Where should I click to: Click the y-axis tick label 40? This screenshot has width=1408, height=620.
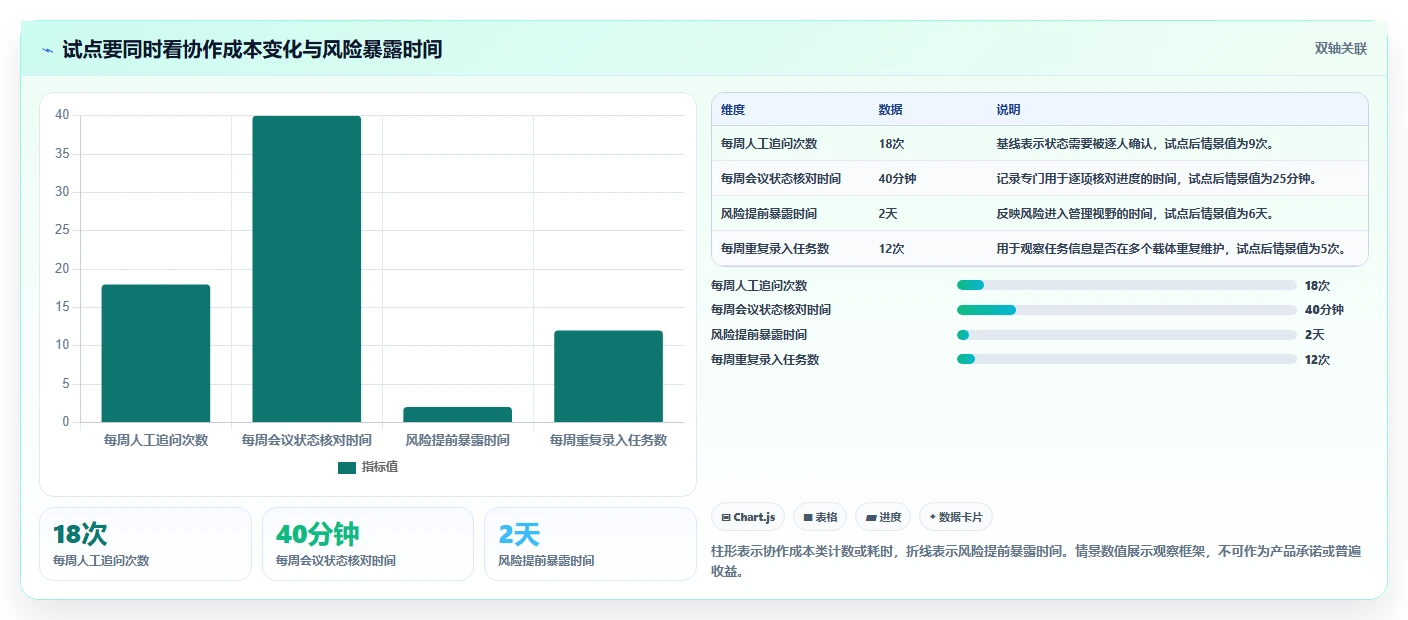tap(62, 115)
